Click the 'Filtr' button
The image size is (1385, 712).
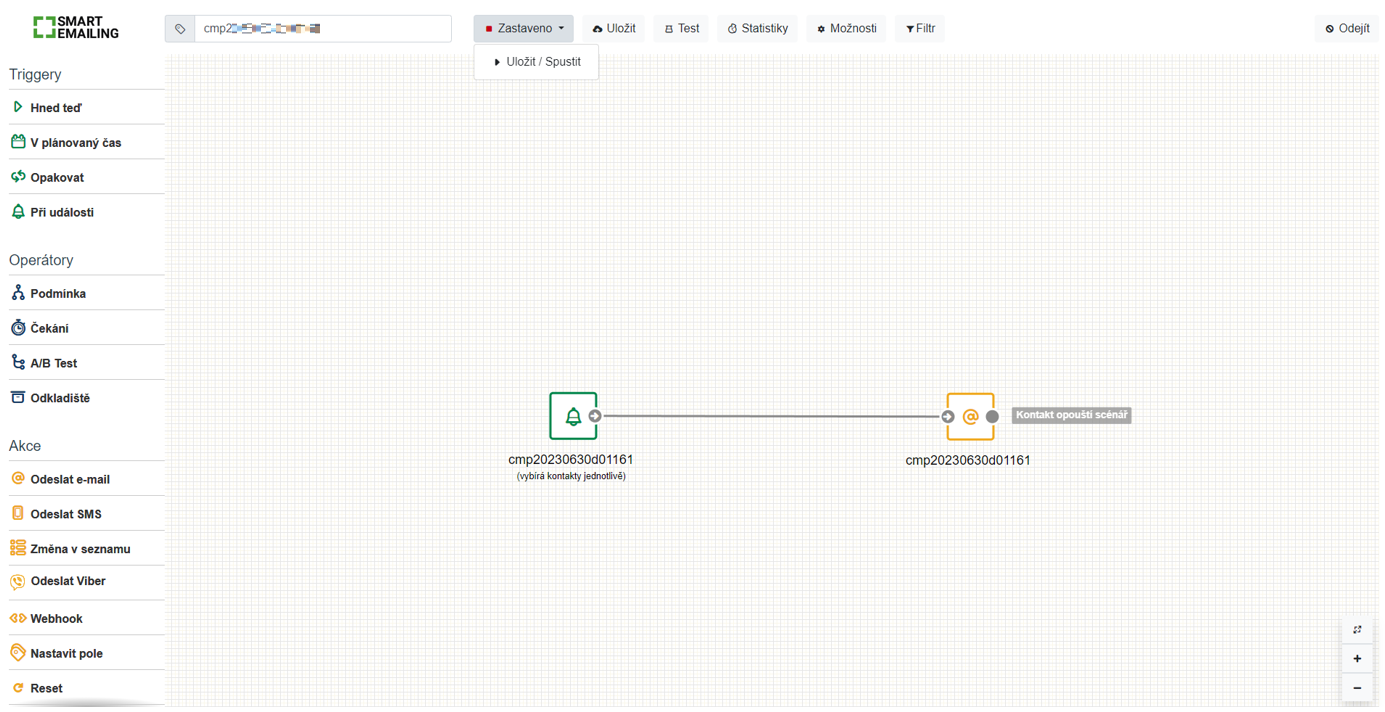click(x=920, y=28)
